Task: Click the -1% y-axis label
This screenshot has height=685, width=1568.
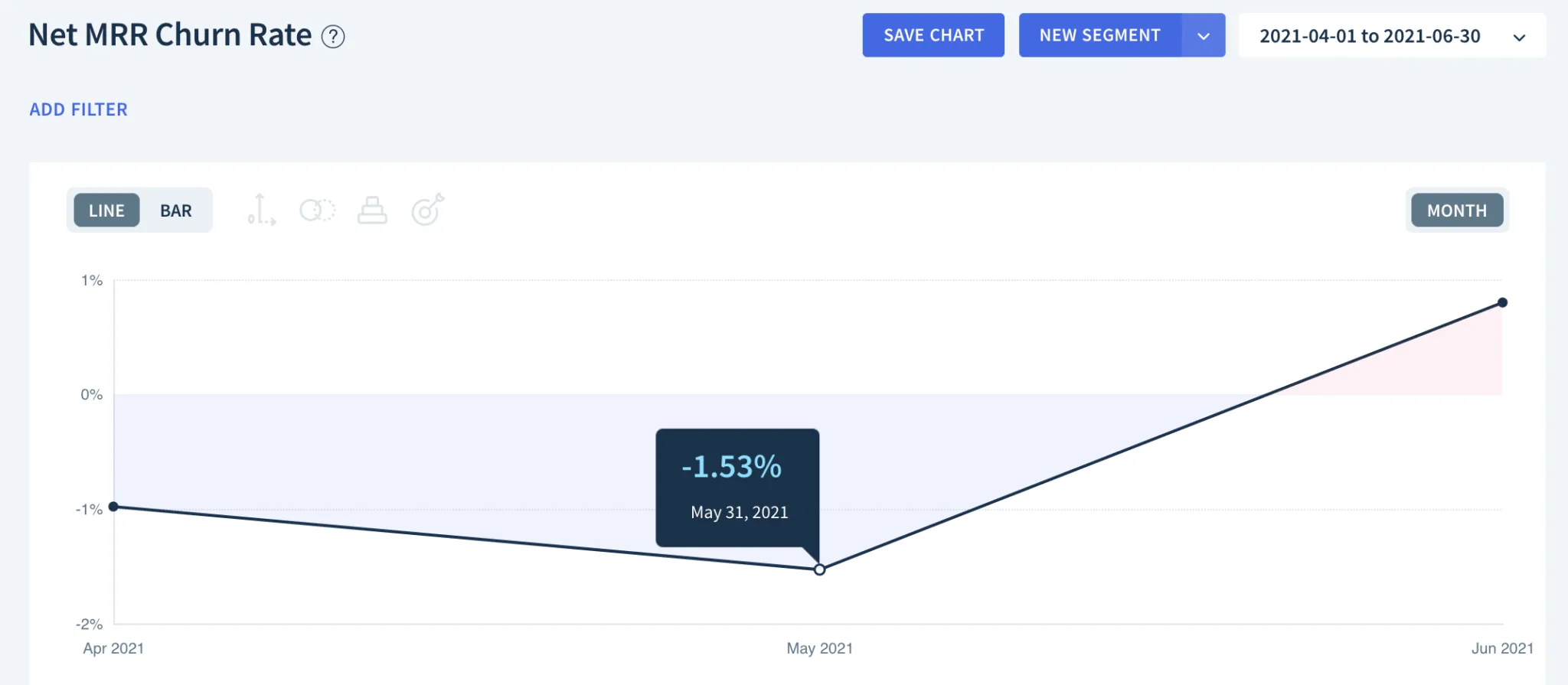Action: point(89,509)
